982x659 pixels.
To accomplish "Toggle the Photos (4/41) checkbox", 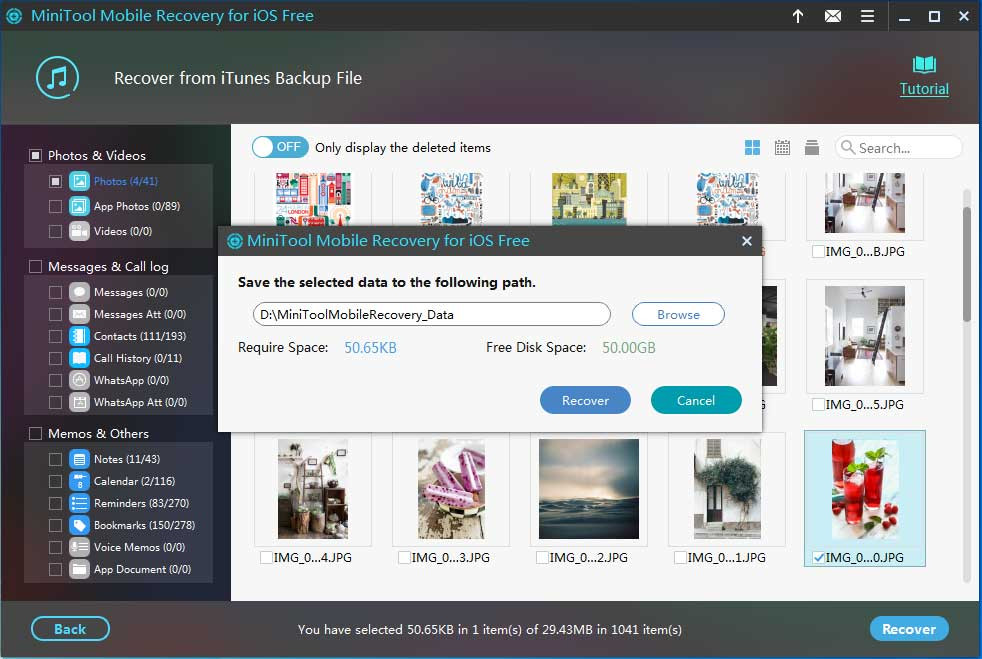I will [55, 181].
